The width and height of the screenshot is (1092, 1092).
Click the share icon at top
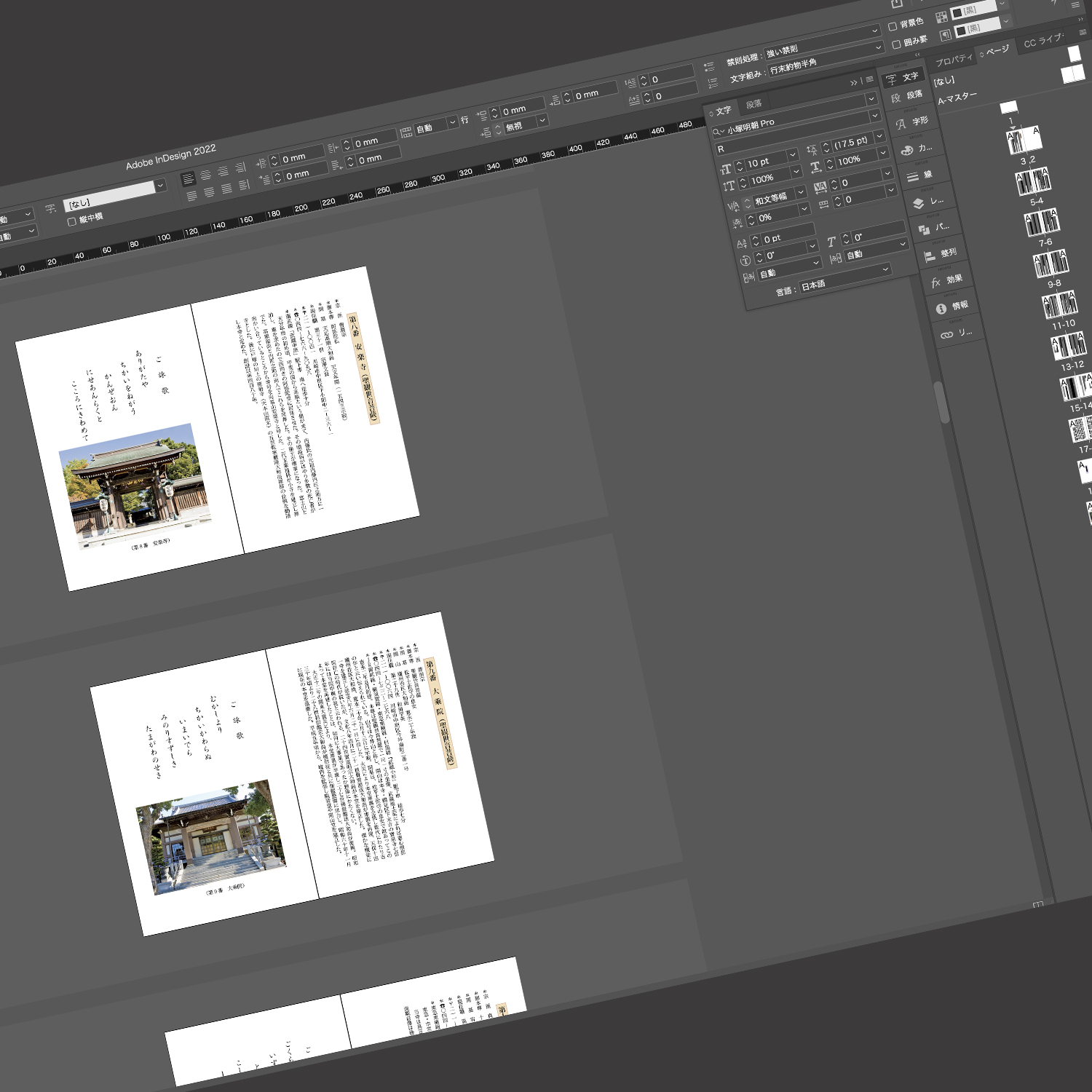coord(897,4)
